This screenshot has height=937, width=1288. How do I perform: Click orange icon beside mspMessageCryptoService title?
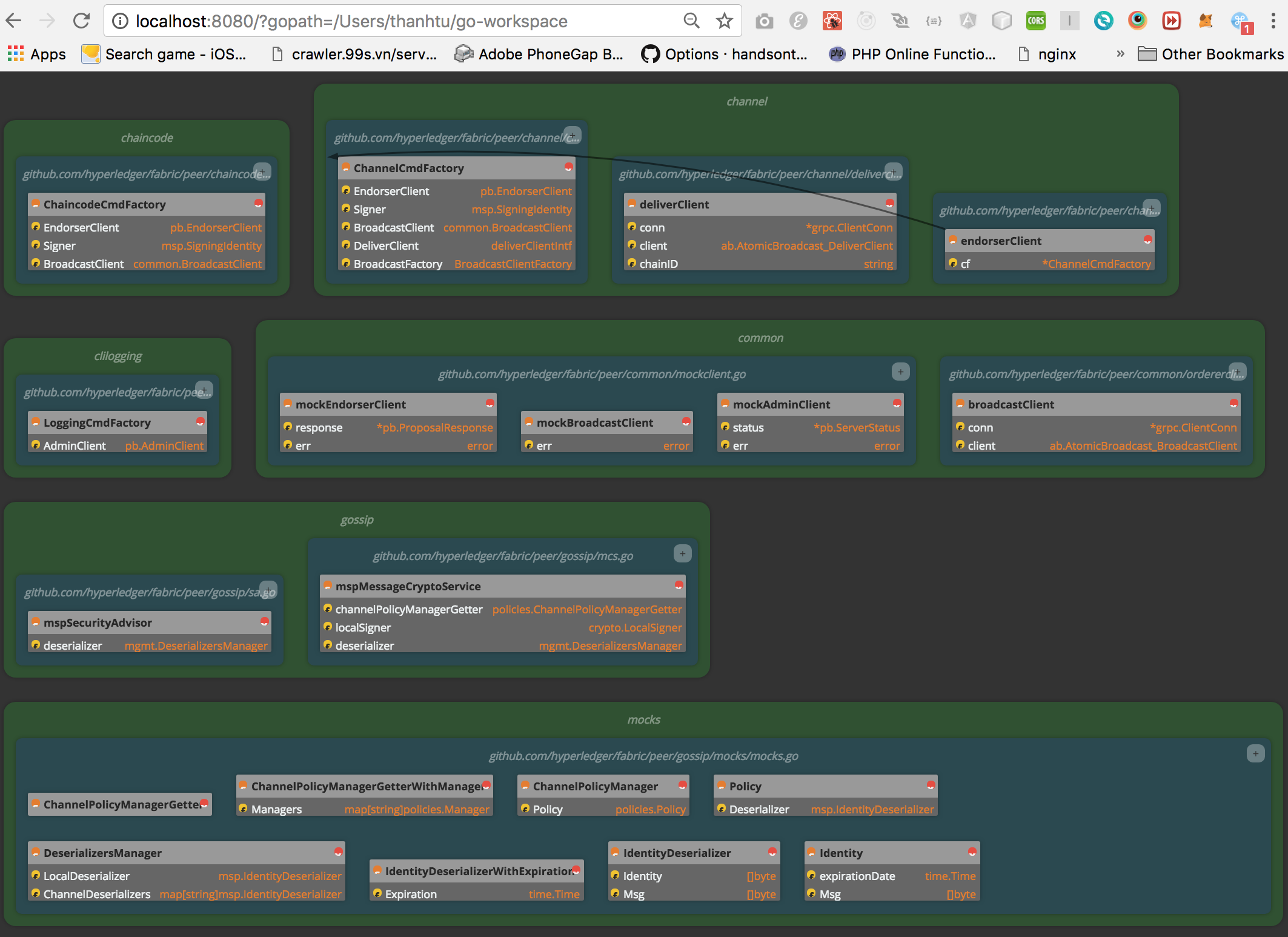pos(328,585)
